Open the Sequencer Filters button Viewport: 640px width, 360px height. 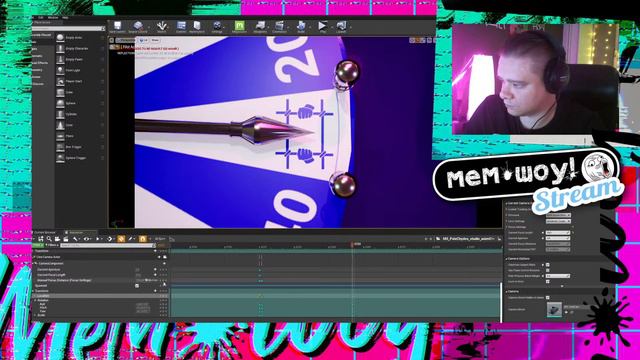(52, 245)
